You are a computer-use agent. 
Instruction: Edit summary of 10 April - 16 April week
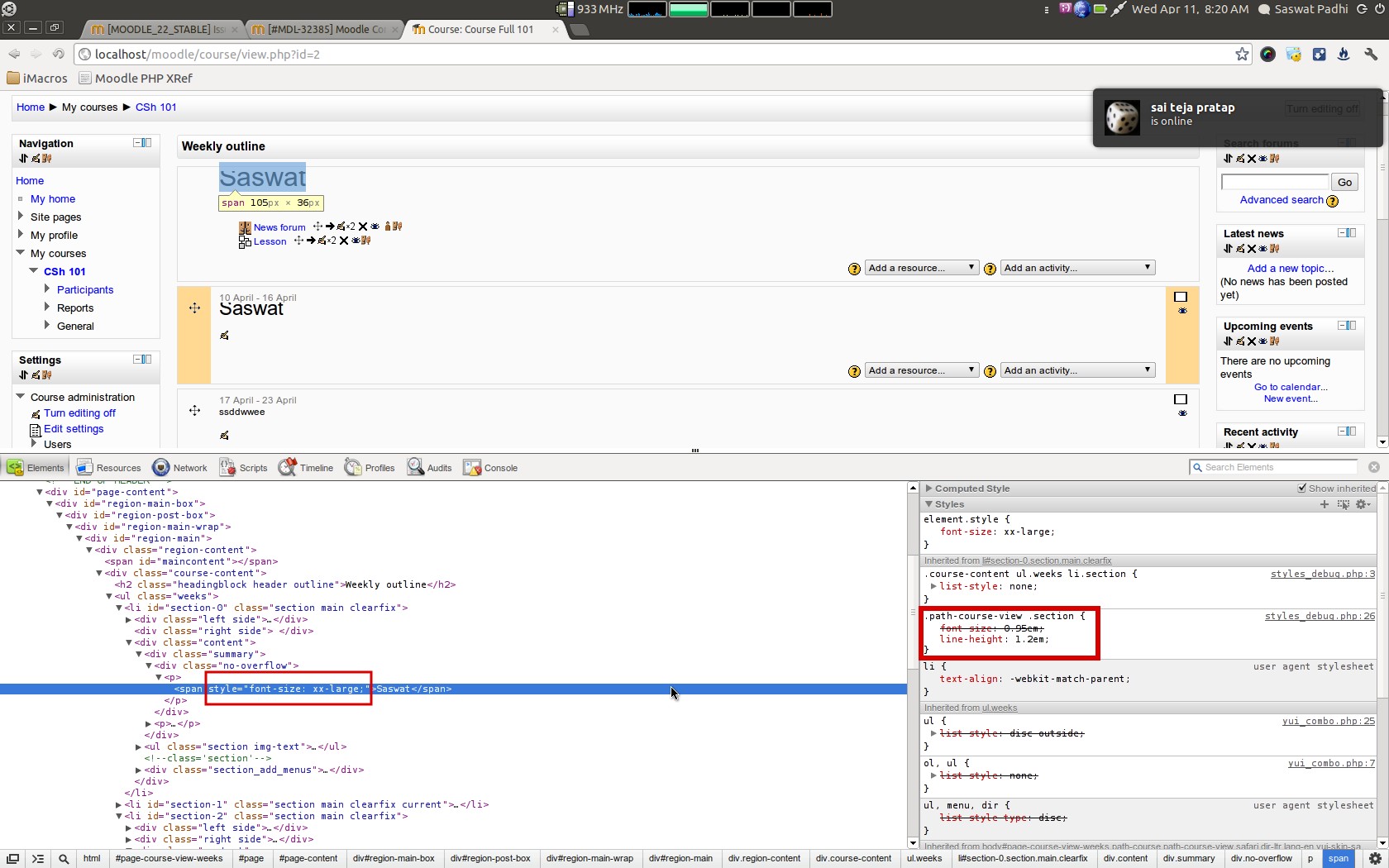[224, 335]
